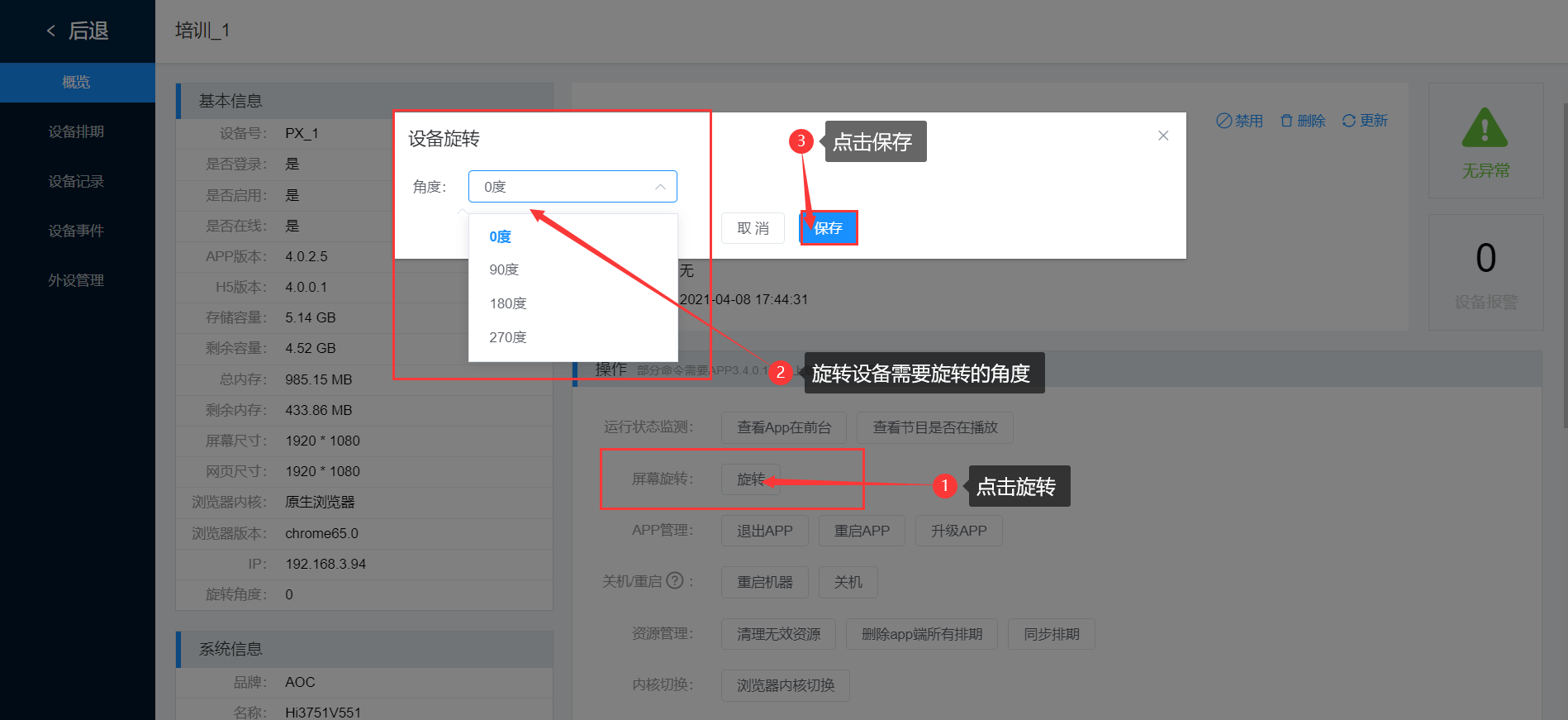Viewport: 1568px width, 720px height.
Task: Click the 名称 value Hi3751V551
Action: pyautogui.click(x=323, y=712)
